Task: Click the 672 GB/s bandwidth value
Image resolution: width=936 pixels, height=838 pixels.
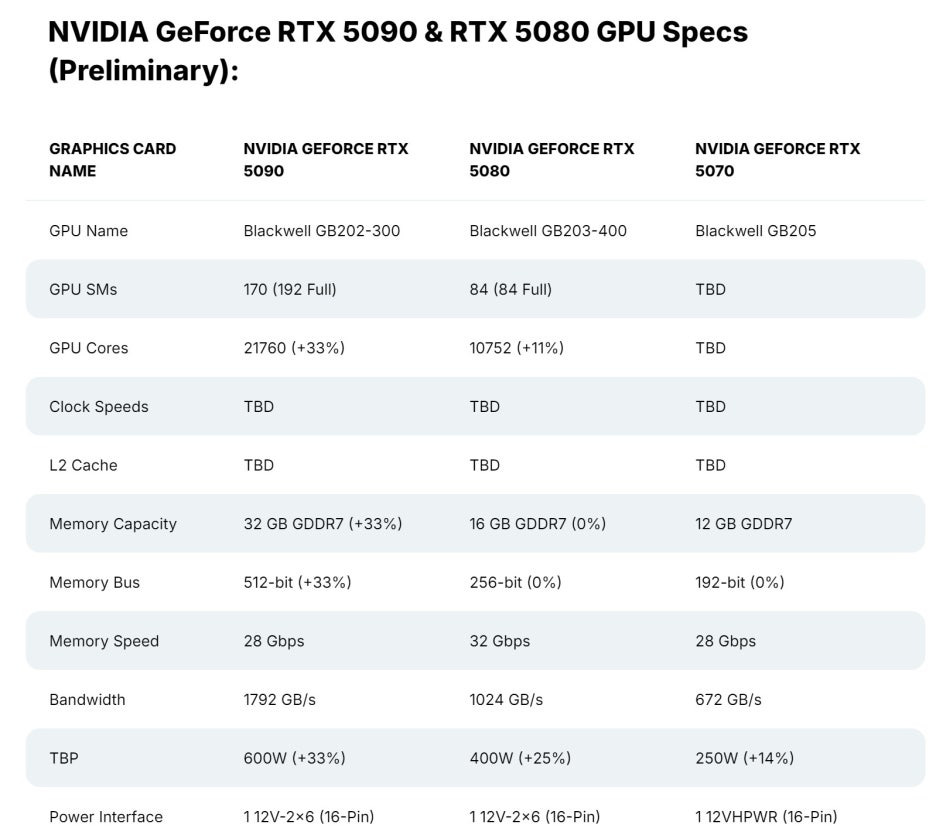Action: pyautogui.click(x=728, y=700)
